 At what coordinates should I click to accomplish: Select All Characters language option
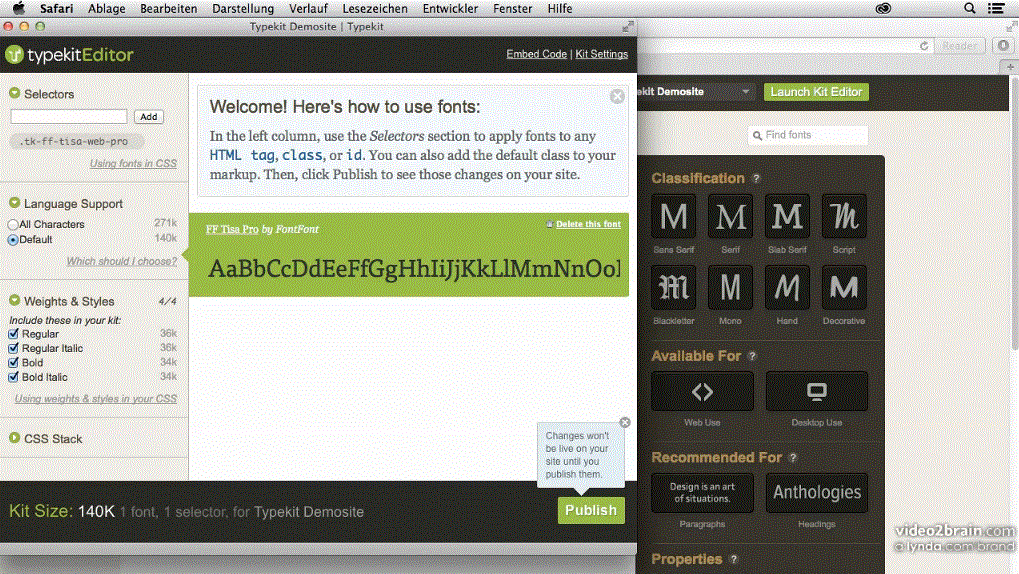click(x=13, y=224)
